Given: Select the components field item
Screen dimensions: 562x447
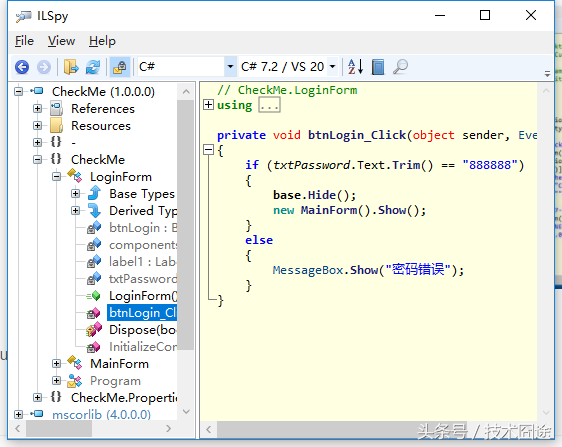Looking at the screenshot, I should point(143,245).
